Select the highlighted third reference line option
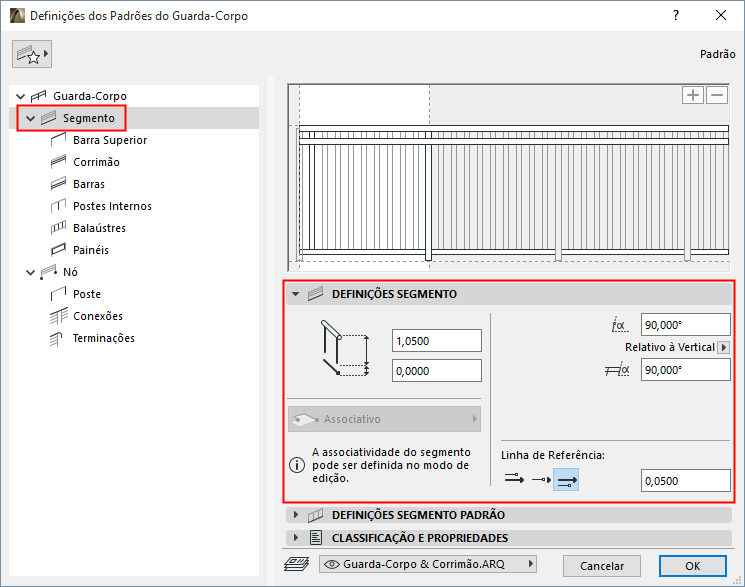 566,480
